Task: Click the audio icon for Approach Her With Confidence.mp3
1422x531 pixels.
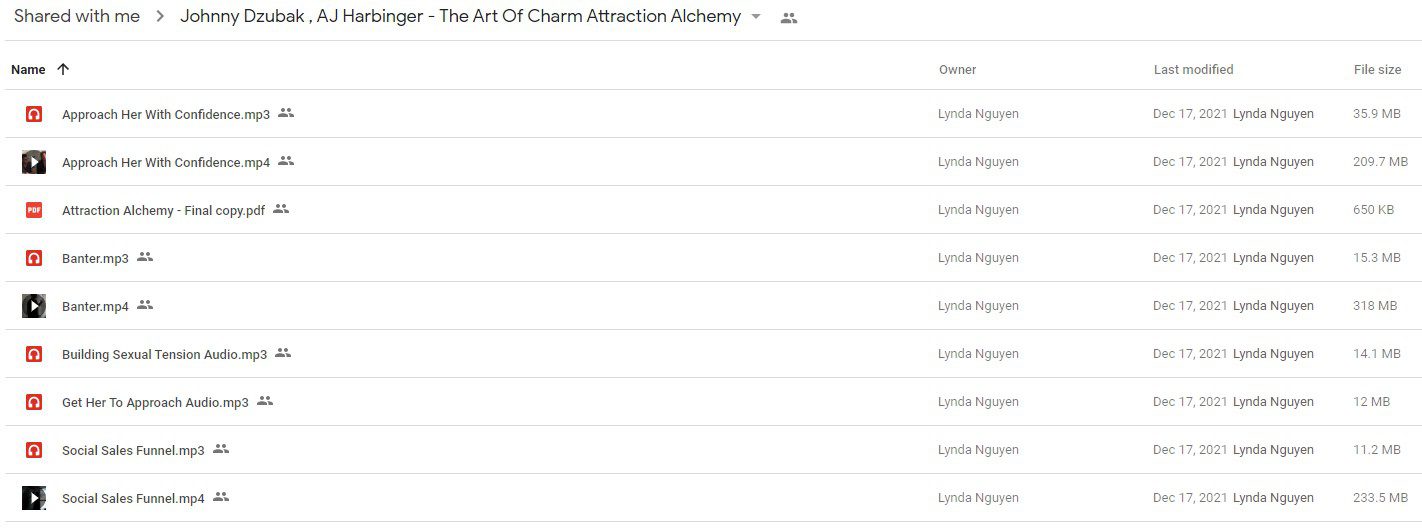Action: [x=34, y=114]
